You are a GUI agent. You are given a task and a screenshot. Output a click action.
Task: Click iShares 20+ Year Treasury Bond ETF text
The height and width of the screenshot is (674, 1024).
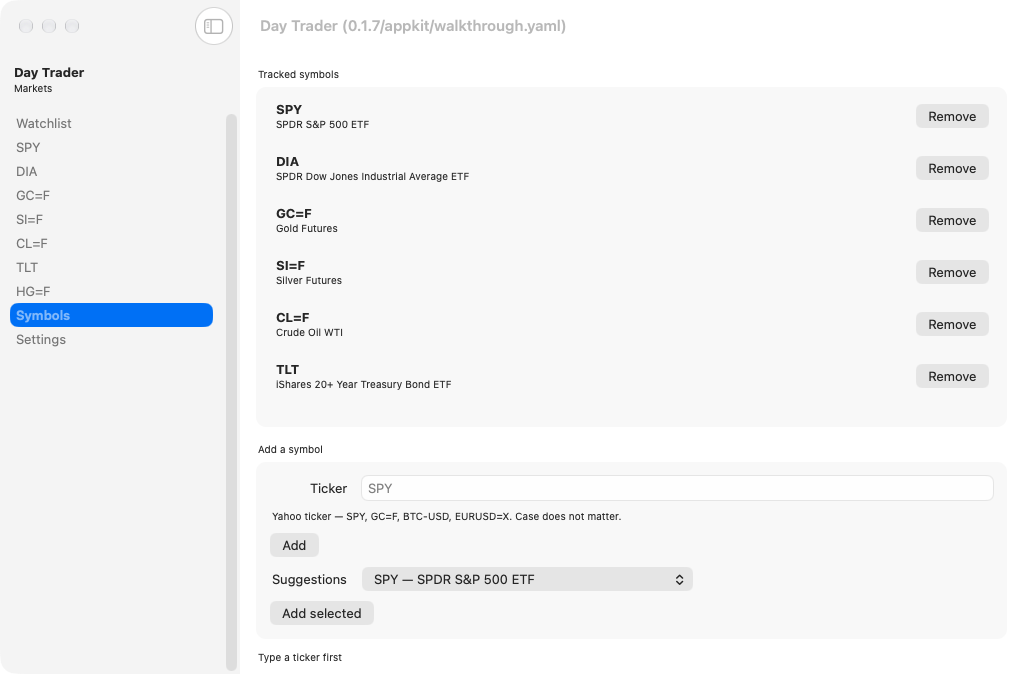pos(363,385)
